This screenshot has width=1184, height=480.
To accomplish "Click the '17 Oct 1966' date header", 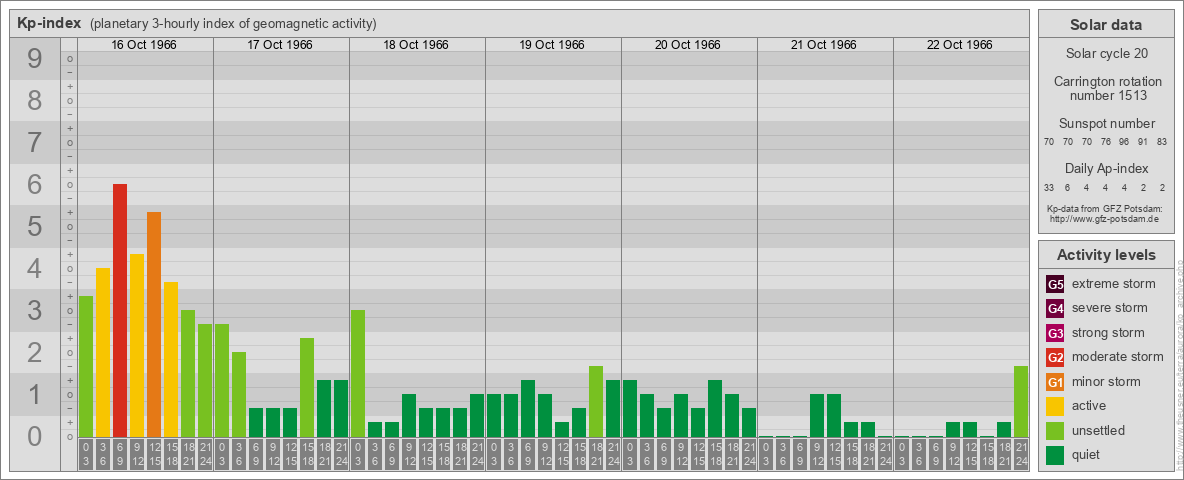I will [280, 45].
